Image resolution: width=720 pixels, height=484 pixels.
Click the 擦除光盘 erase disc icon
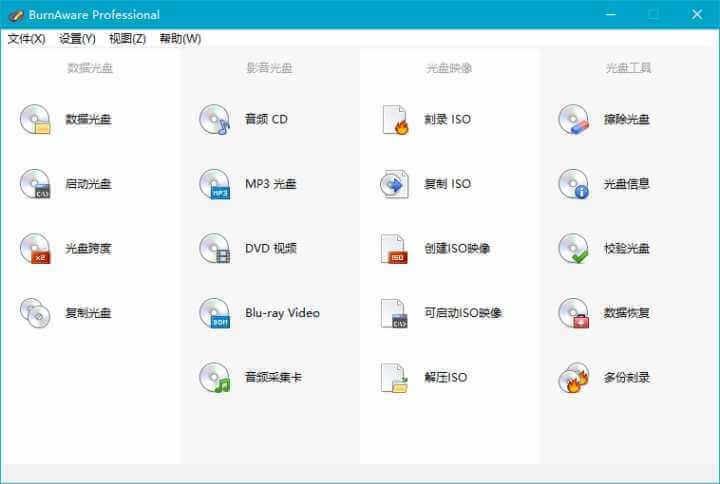click(574, 119)
